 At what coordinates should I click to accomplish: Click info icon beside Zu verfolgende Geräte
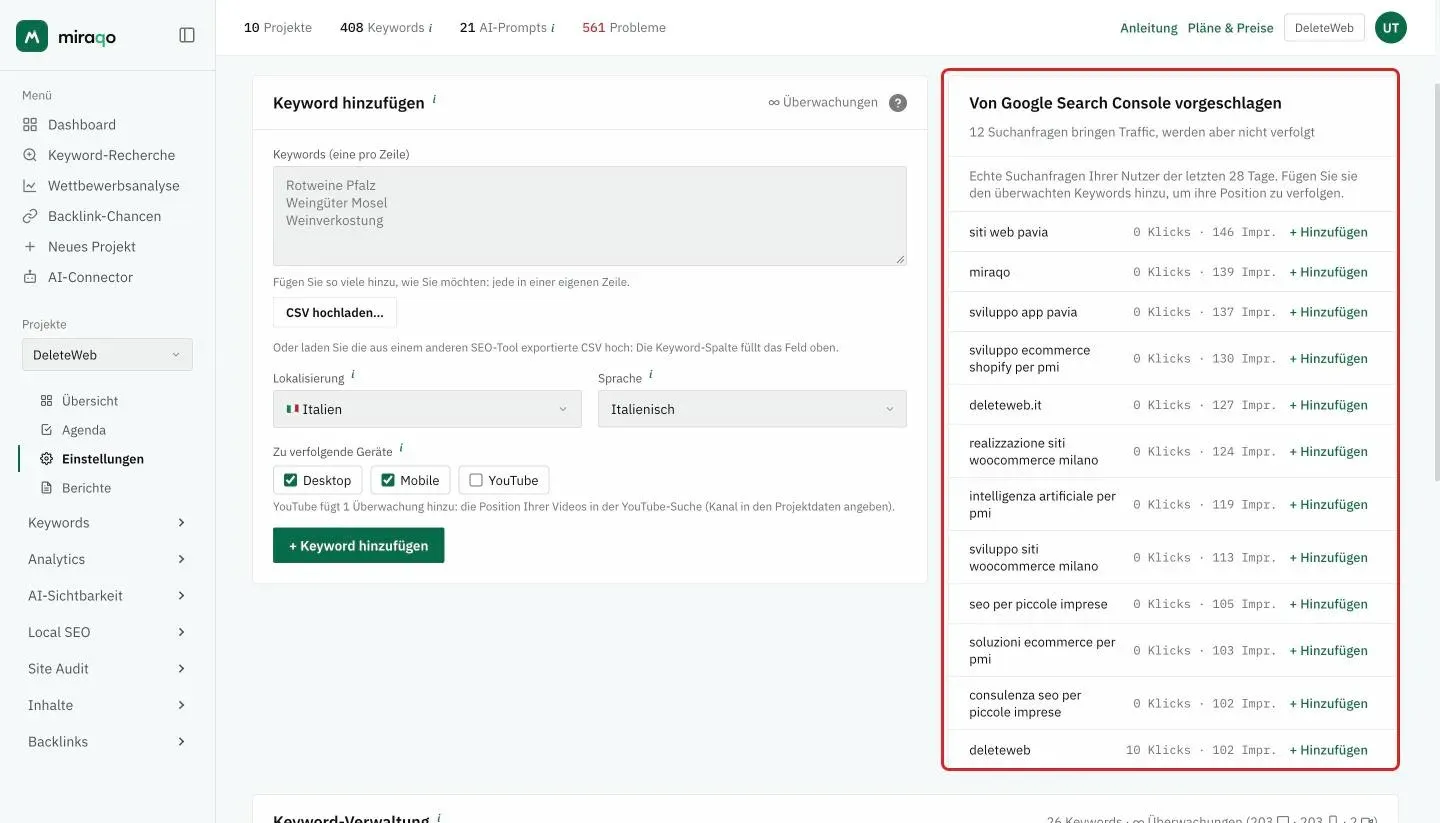pyautogui.click(x=402, y=448)
